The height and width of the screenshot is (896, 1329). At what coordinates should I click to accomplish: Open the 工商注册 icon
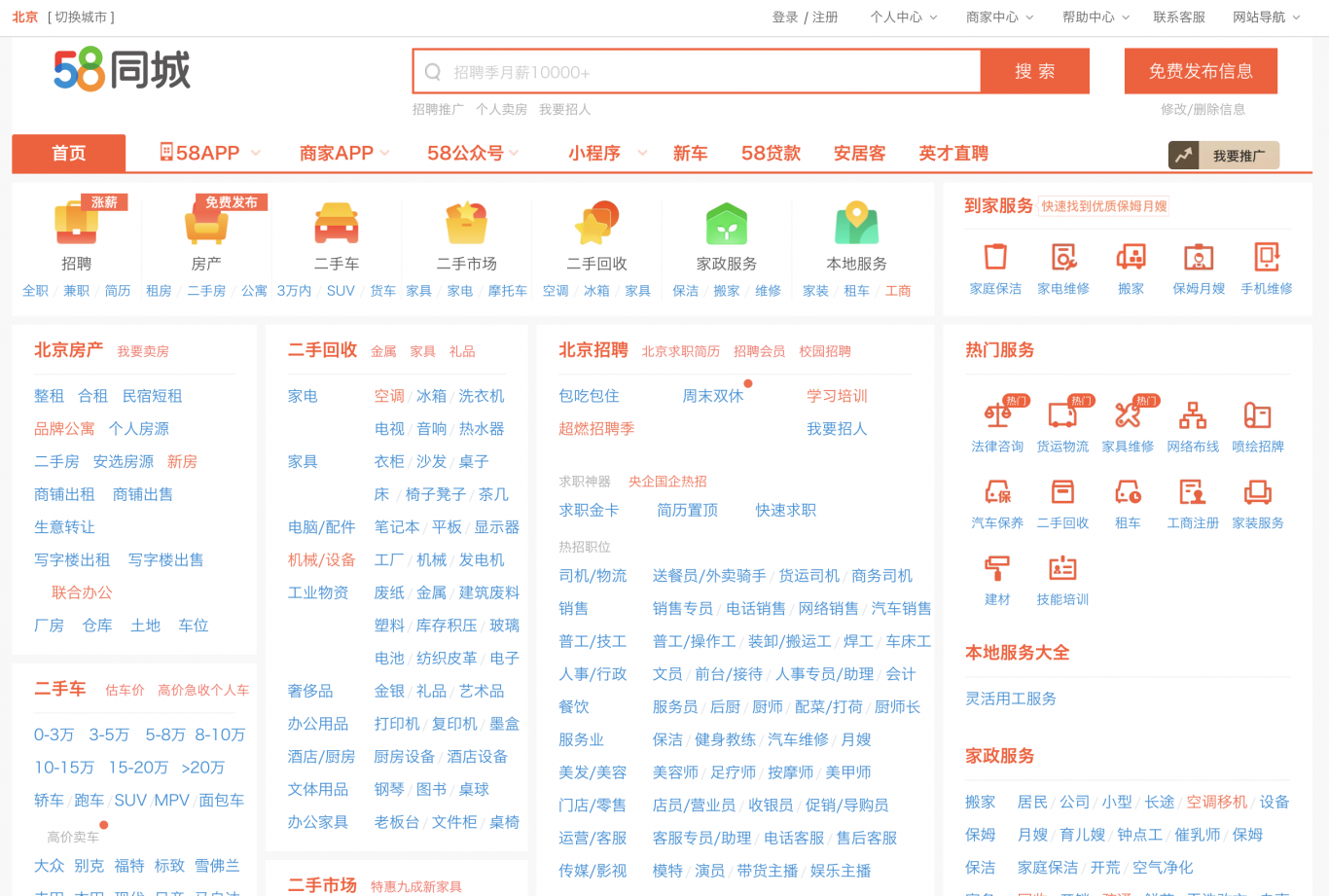tap(1193, 491)
